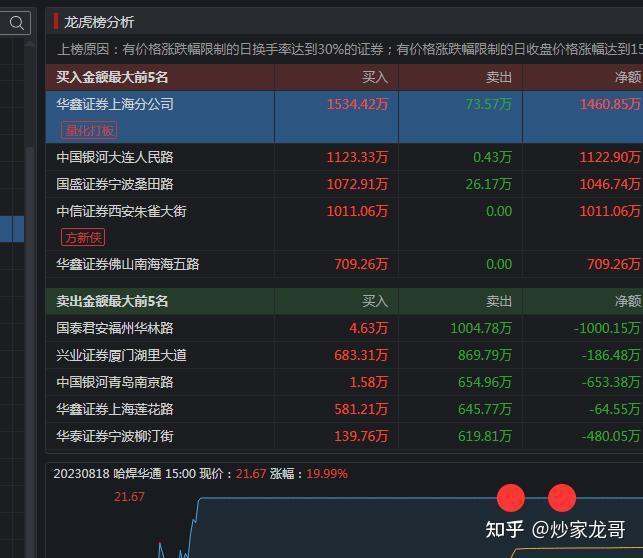Click the 买入 column header in sell table
The height and width of the screenshot is (558, 643).
point(375,301)
